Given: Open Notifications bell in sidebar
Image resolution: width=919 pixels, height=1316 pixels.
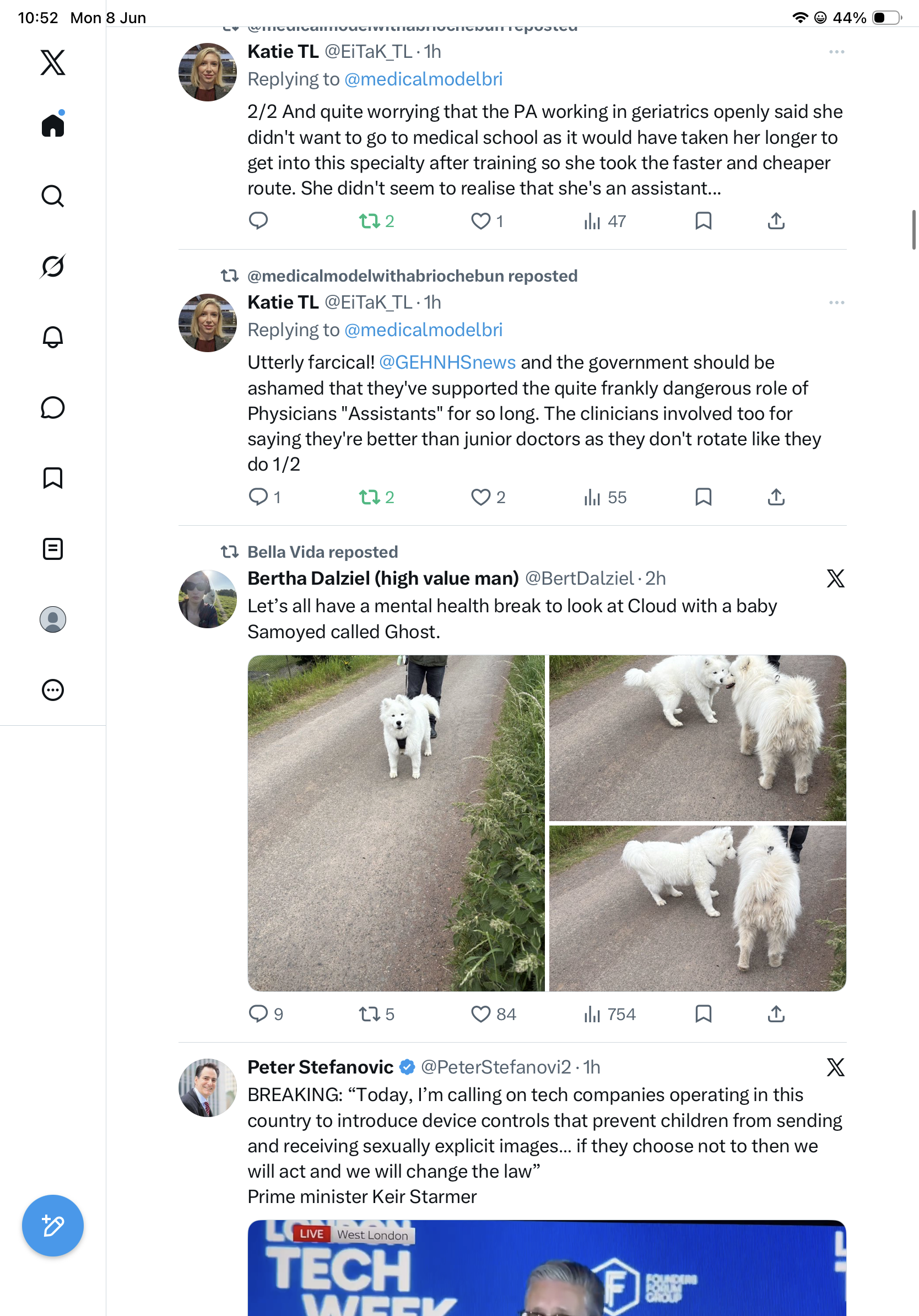Looking at the screenshot, I should coord(53,337).
